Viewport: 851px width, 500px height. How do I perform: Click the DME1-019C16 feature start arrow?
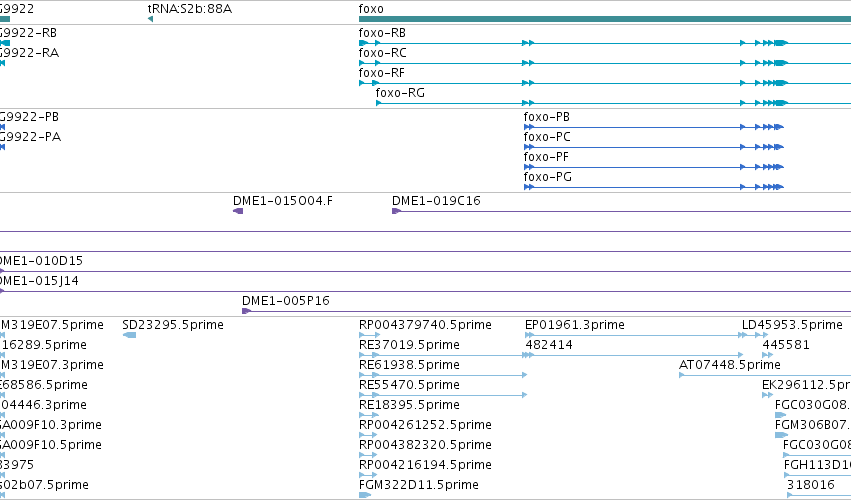396,211
